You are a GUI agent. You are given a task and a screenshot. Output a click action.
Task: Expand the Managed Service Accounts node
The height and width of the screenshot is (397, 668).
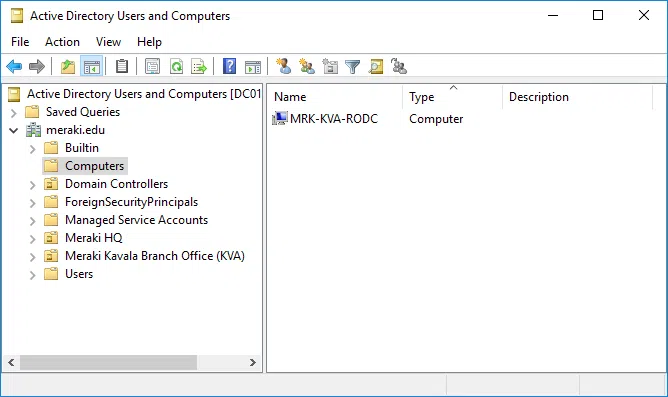point(32,221)
